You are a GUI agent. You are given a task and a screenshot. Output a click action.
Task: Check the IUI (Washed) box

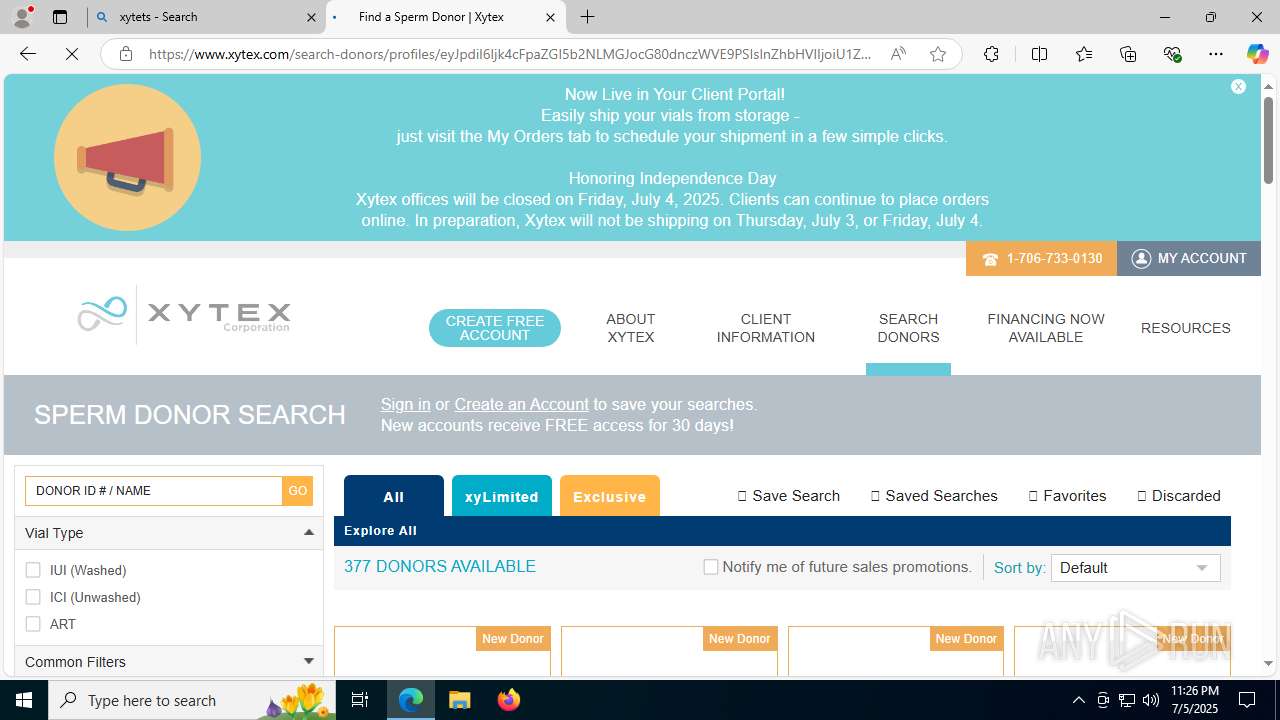(x=33, y=570)
